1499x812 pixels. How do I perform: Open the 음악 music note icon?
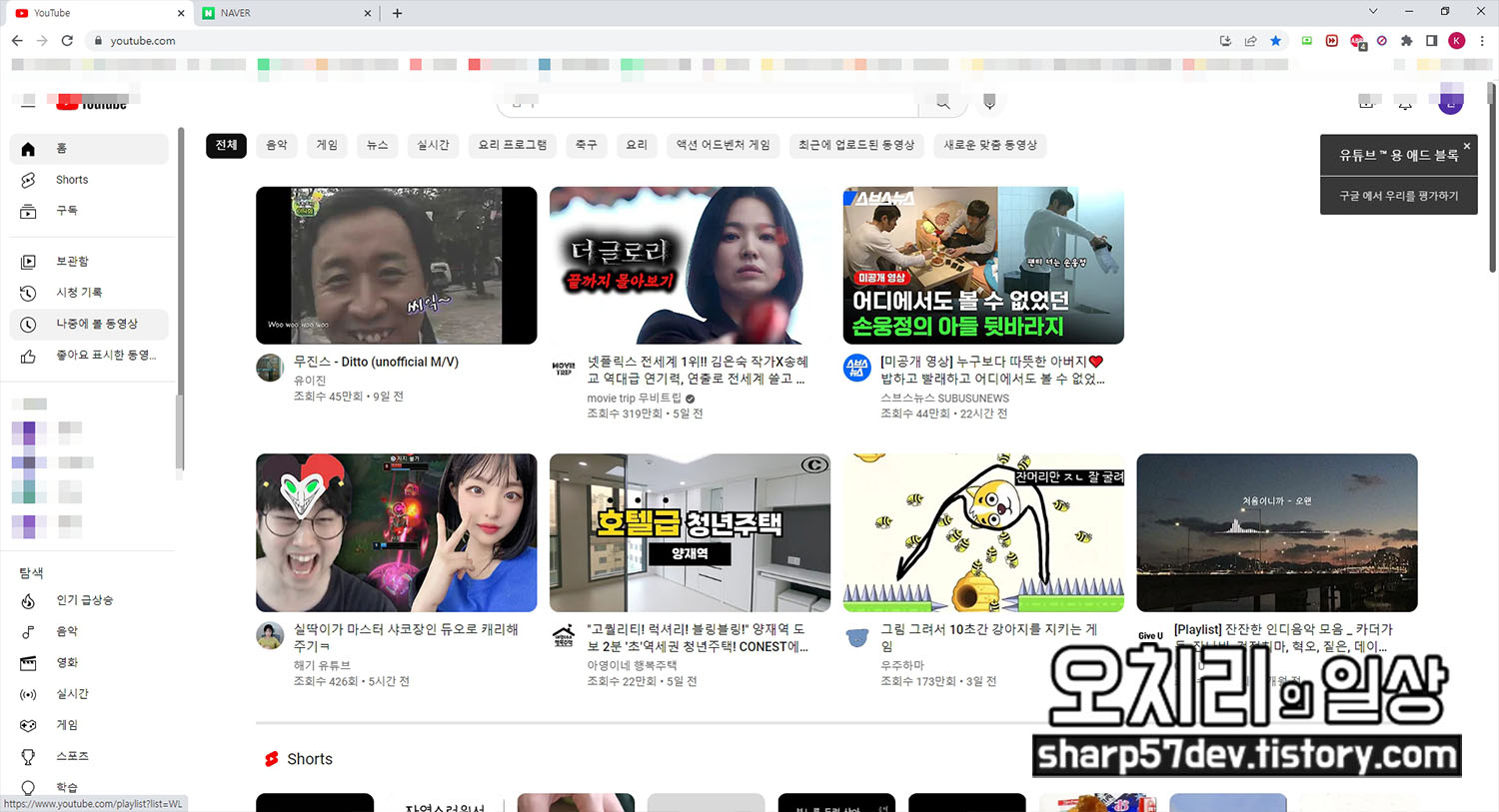pos(28,631)
